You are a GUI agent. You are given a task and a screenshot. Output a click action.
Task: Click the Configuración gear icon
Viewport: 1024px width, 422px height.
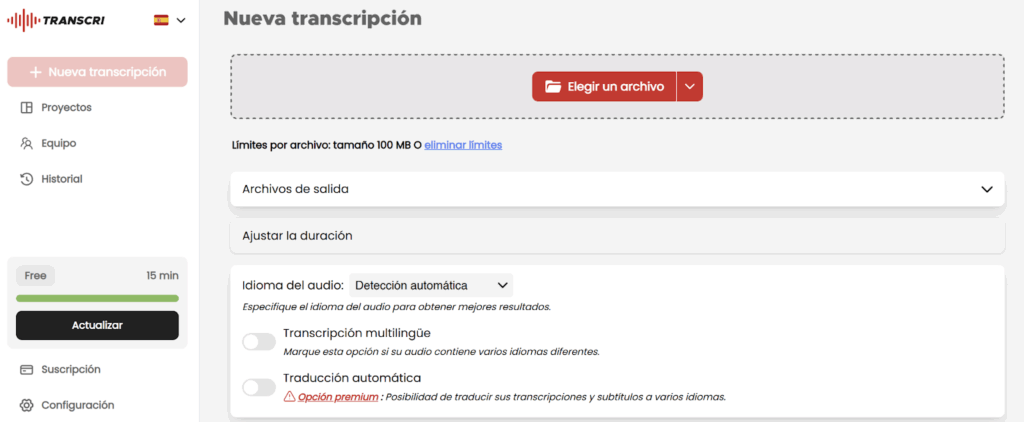click(x=27, y=405)
